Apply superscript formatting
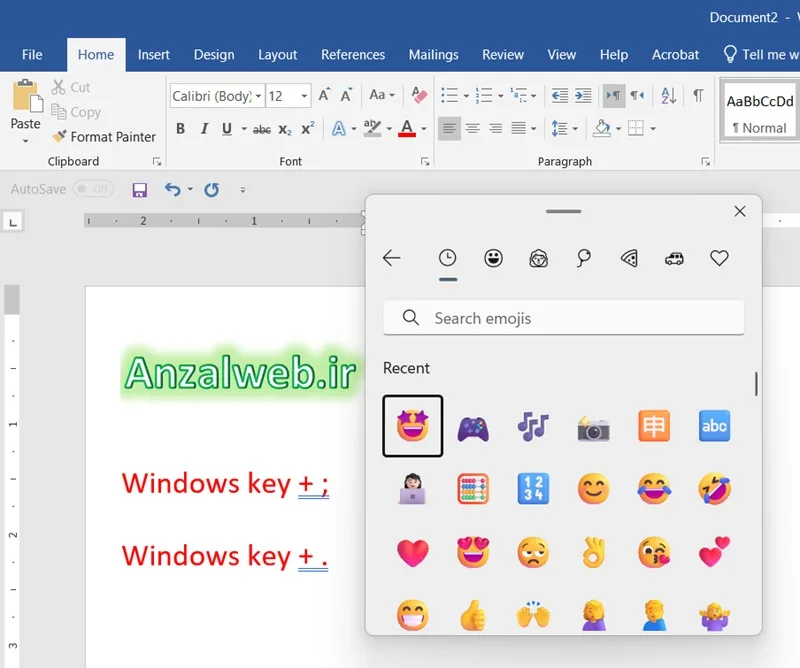This screenshot has height=668, width=800. click(307, 129)
